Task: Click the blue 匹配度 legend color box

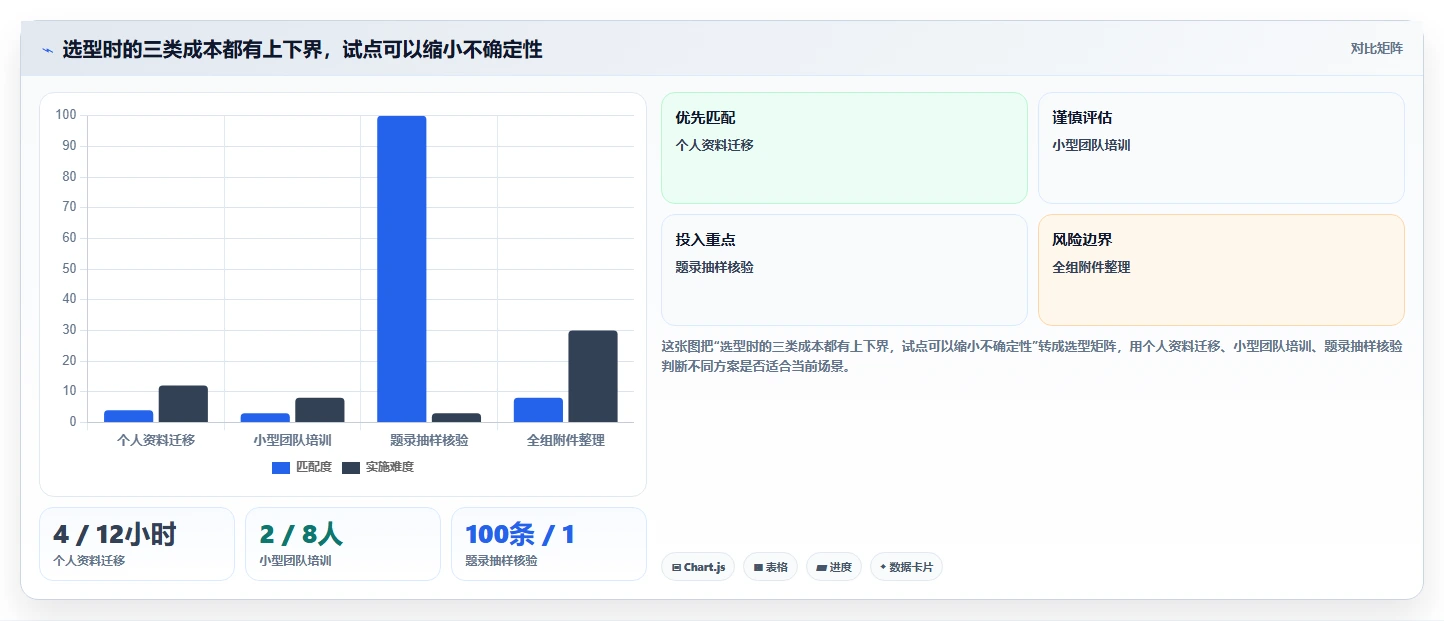Action: pyautogui.click(x=281, y=467)
